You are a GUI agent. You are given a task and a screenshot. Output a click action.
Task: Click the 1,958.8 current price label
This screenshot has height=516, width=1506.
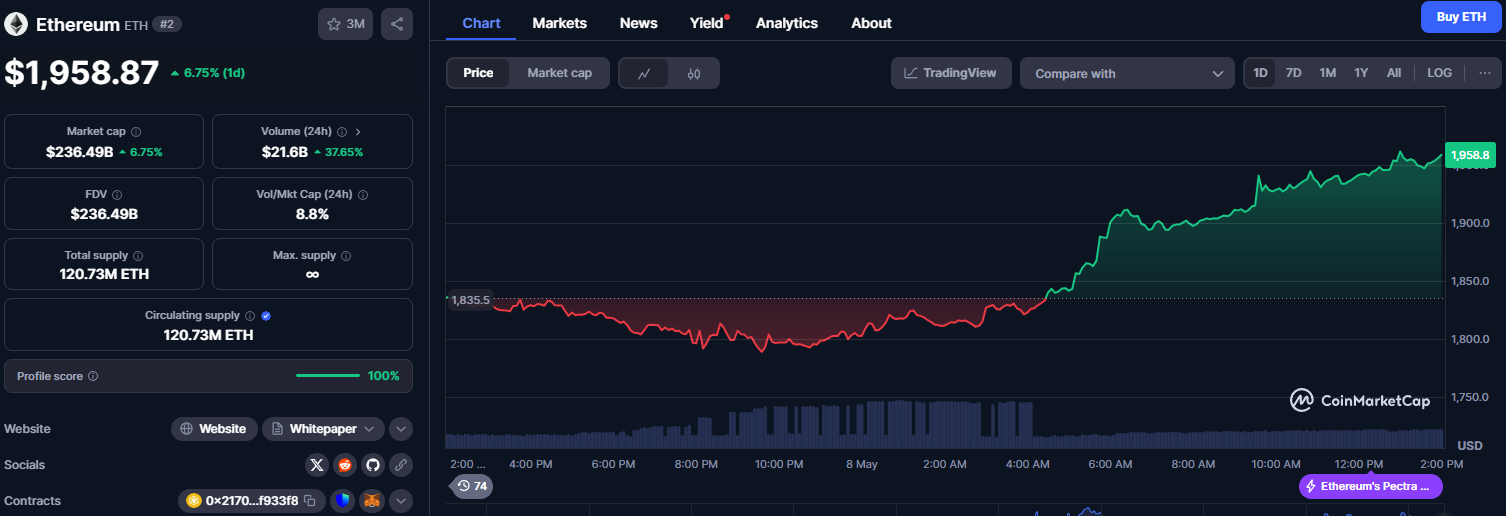pos(1470,155)
